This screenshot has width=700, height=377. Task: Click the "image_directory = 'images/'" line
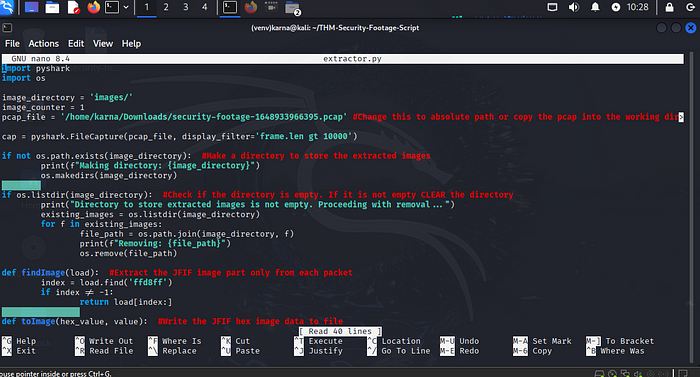coord(67,97)
